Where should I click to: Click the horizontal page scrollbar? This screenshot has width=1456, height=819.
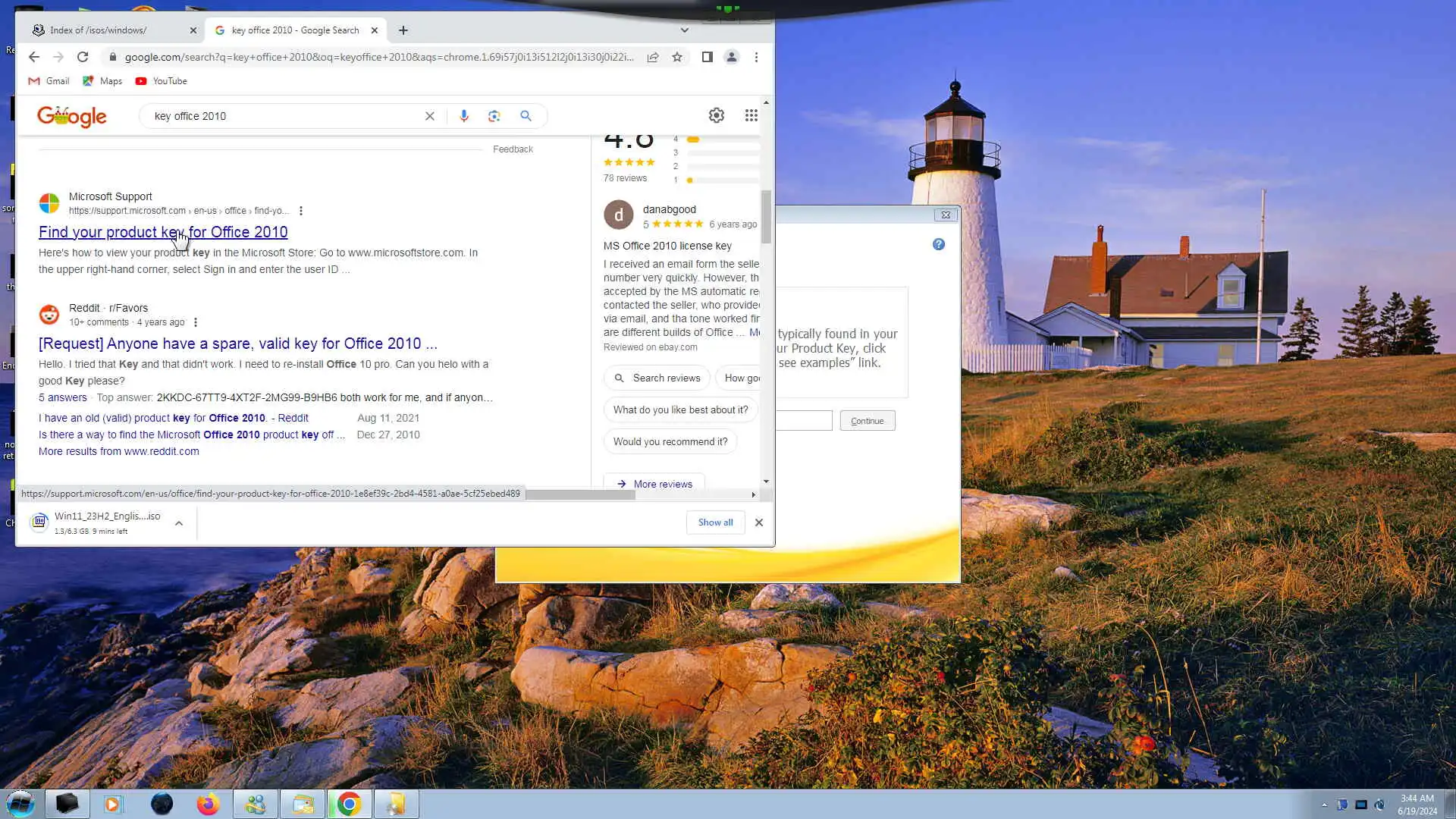click(580, 494)
